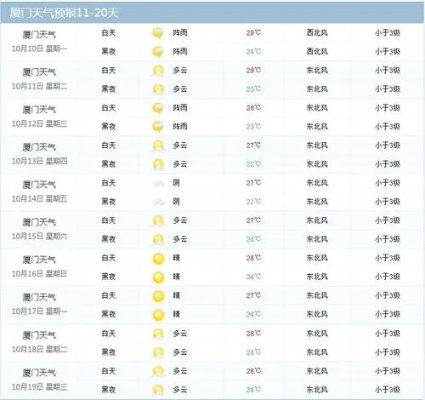The width and height of the screenshot is (425, 400).
Task: Click the 阵雨 icon for 10月10日 黑夜
Action: click(158, 52)
